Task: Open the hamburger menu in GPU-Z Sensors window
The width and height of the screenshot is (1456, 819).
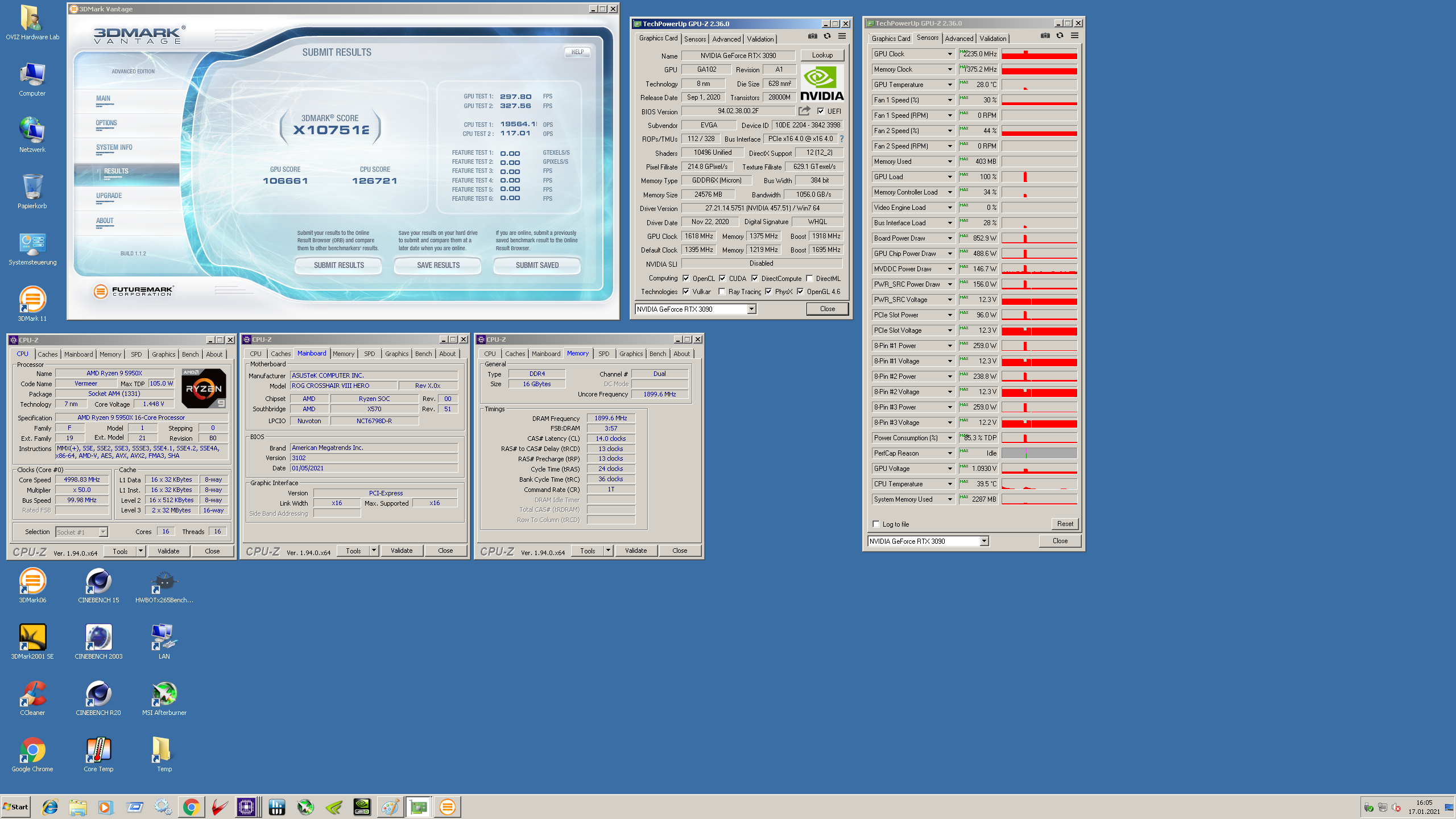Action: 1074,35
